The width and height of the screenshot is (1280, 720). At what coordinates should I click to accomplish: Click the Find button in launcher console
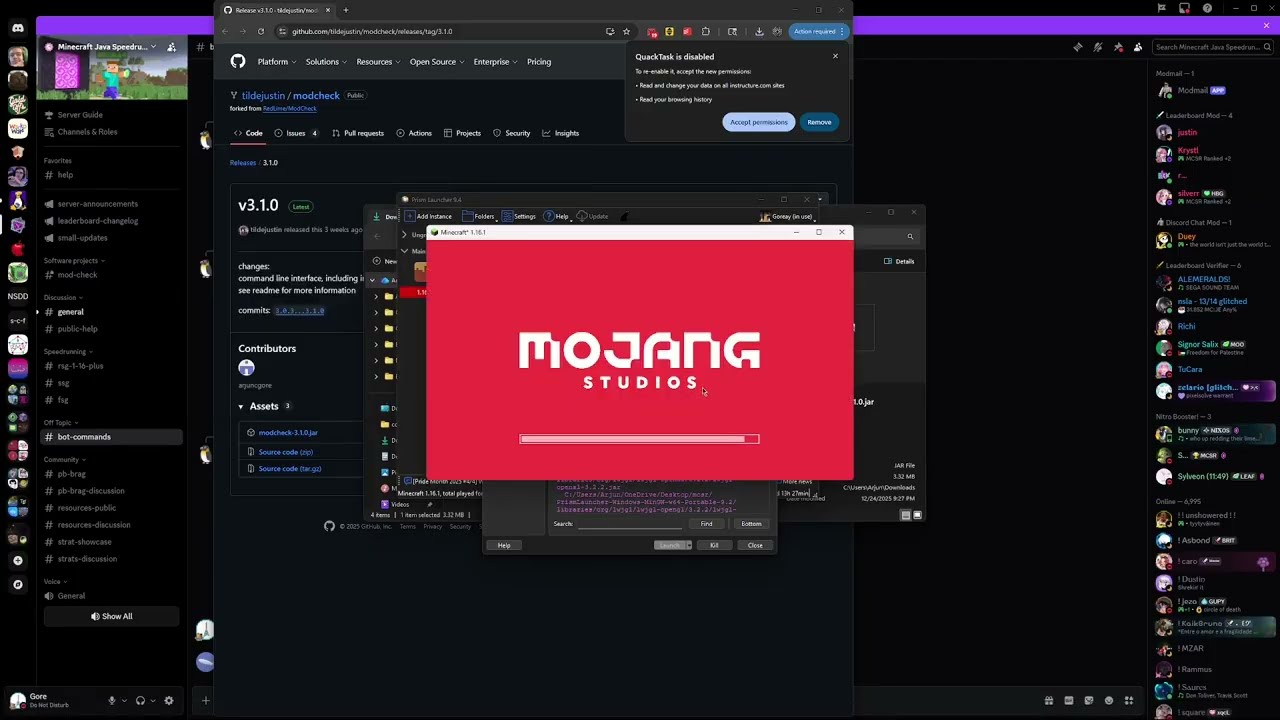[706, 524]
